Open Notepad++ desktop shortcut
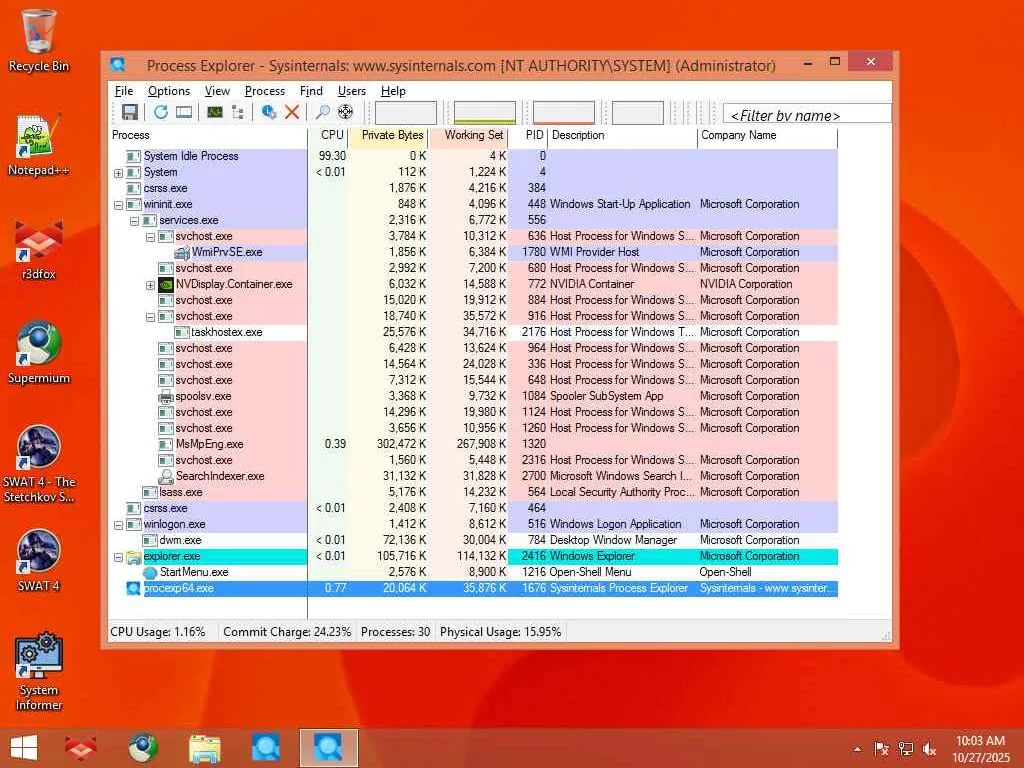1024x768 pixels. [x=38, y=145]
